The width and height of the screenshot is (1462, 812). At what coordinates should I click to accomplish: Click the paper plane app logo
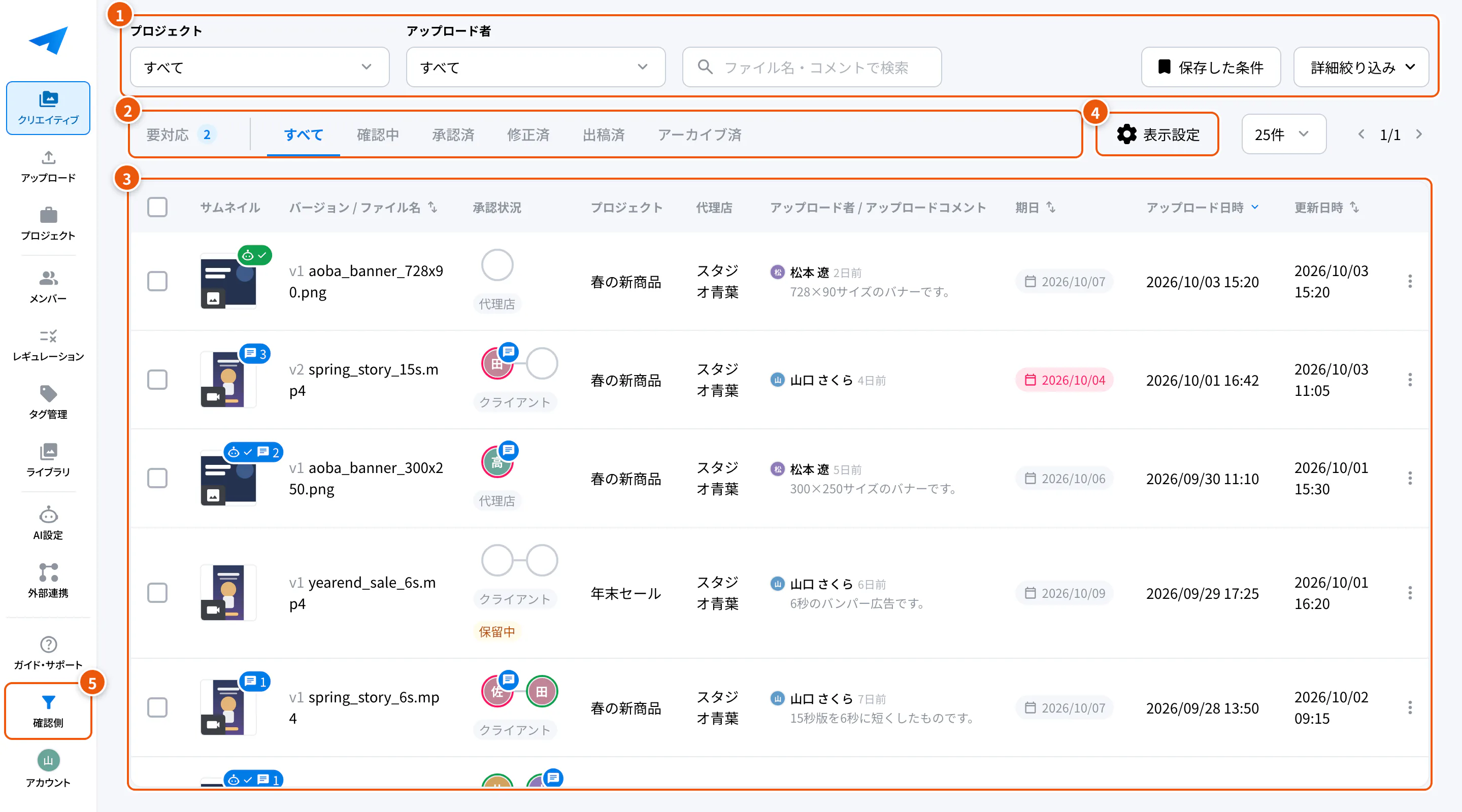[48, 40]
